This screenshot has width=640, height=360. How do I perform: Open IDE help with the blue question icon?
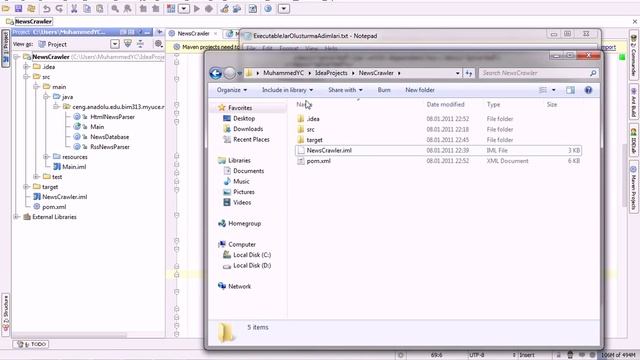click(268, 9)
